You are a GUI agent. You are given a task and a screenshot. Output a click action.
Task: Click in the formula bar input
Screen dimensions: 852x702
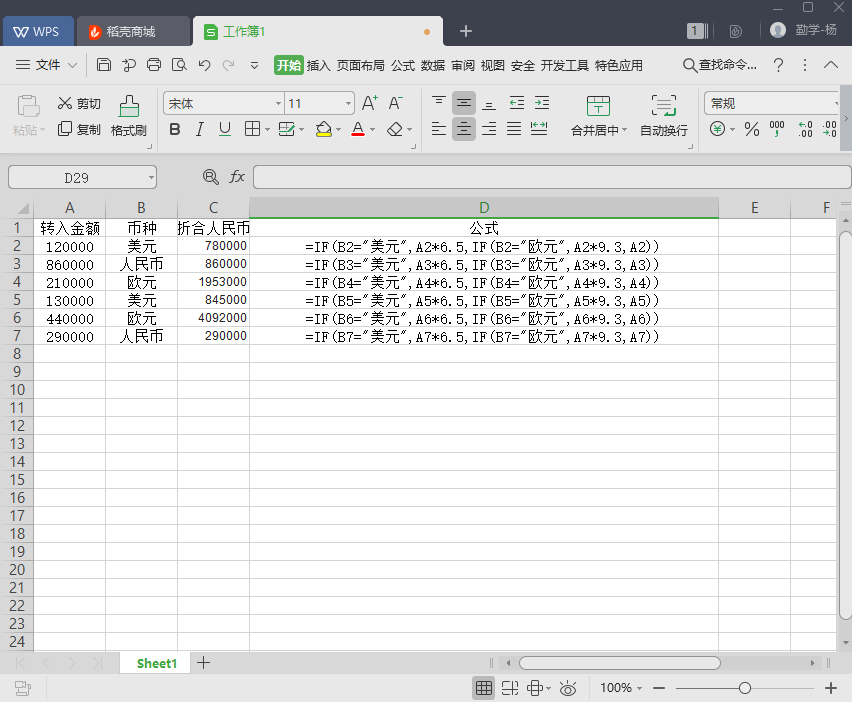click(552, 177)
